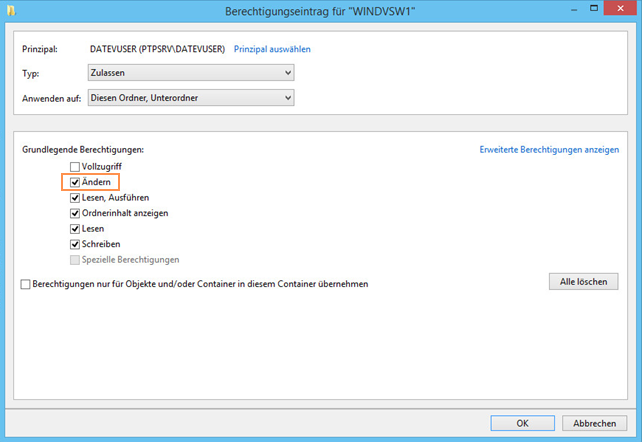Close the dialog with the red X

pos(620,8)
